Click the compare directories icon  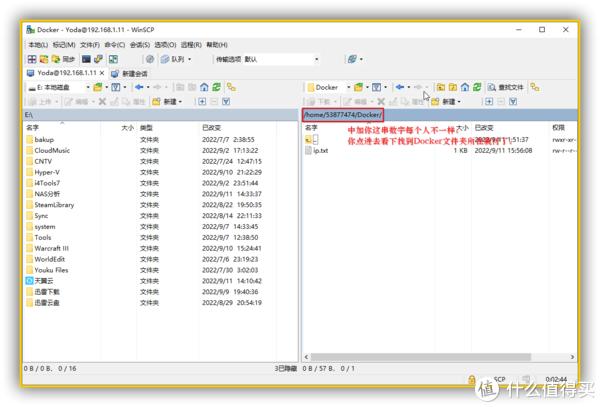click(44, 59)
